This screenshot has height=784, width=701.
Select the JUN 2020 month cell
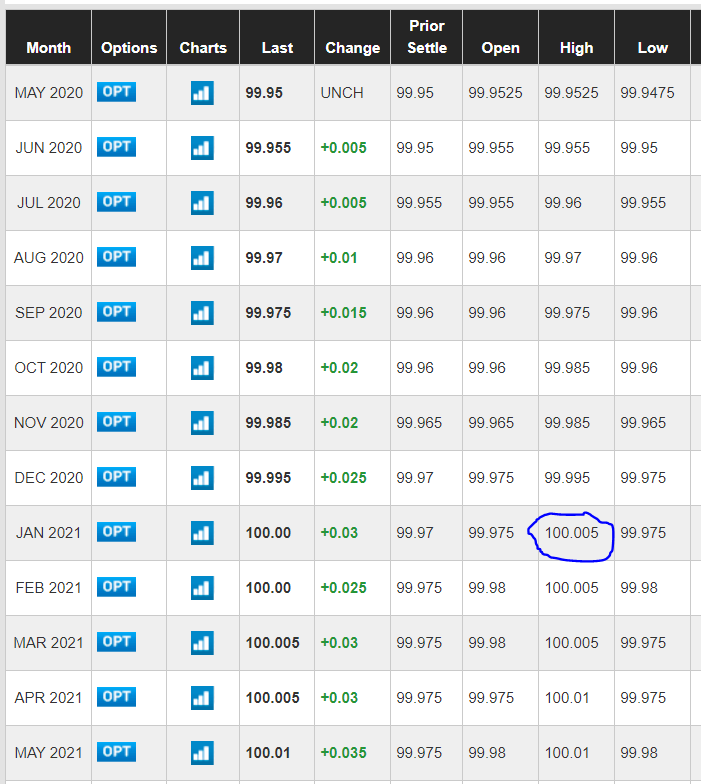pyautogui.click(x=48, y=148)
